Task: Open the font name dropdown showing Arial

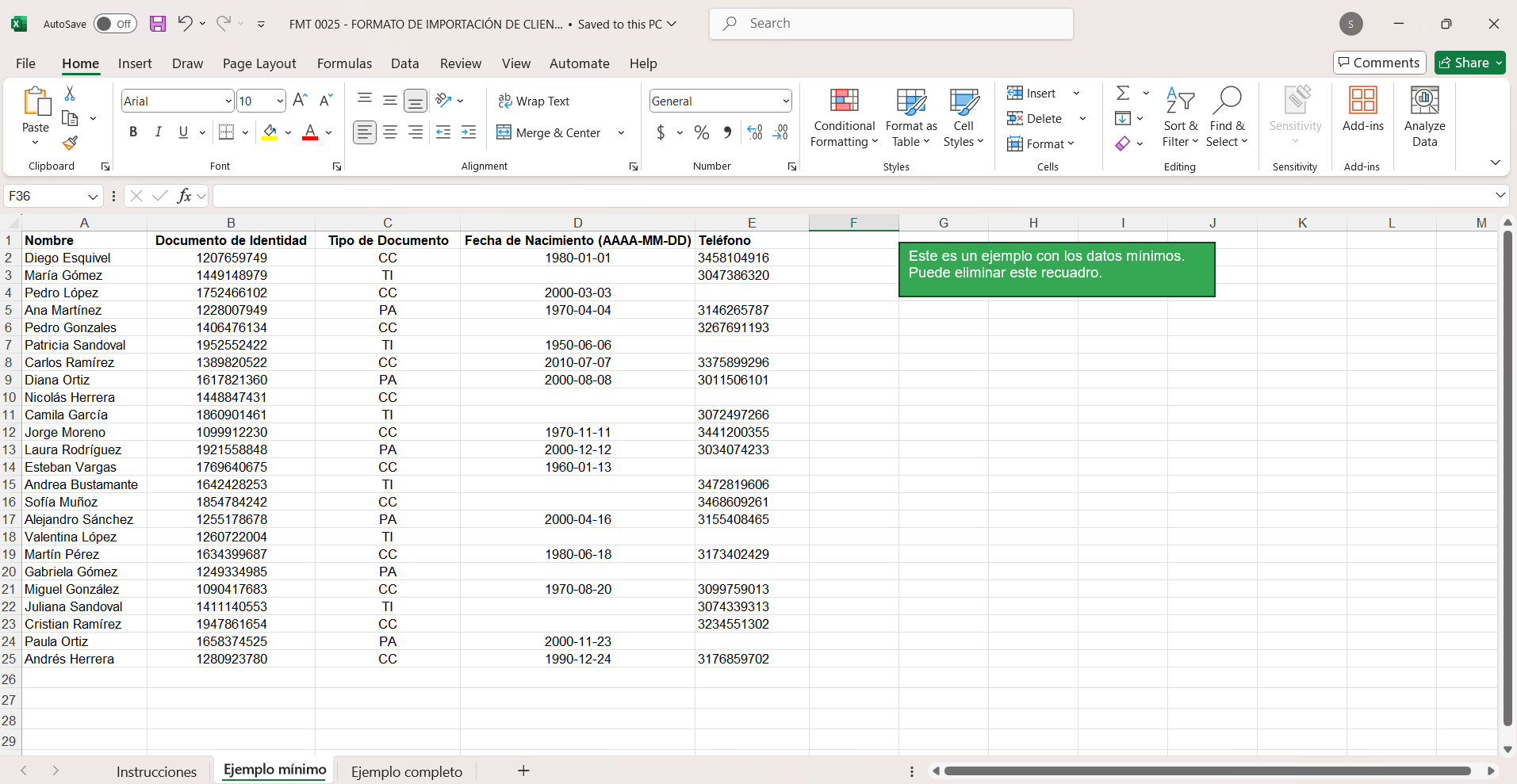Action: [228, 101]
